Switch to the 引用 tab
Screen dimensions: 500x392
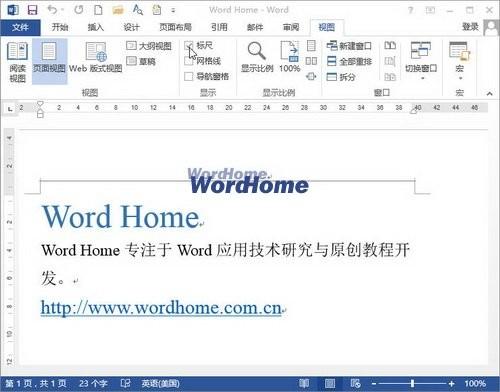(219, 27)
